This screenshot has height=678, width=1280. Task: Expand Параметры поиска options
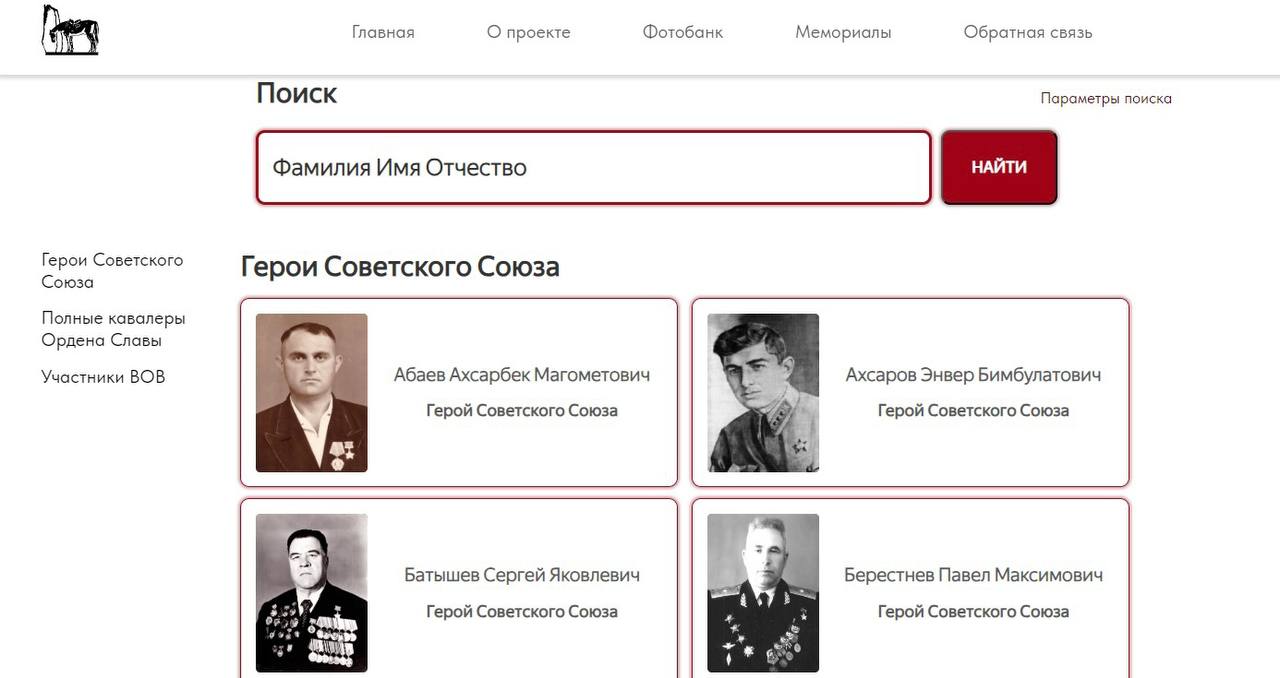tap(1106, 98)
